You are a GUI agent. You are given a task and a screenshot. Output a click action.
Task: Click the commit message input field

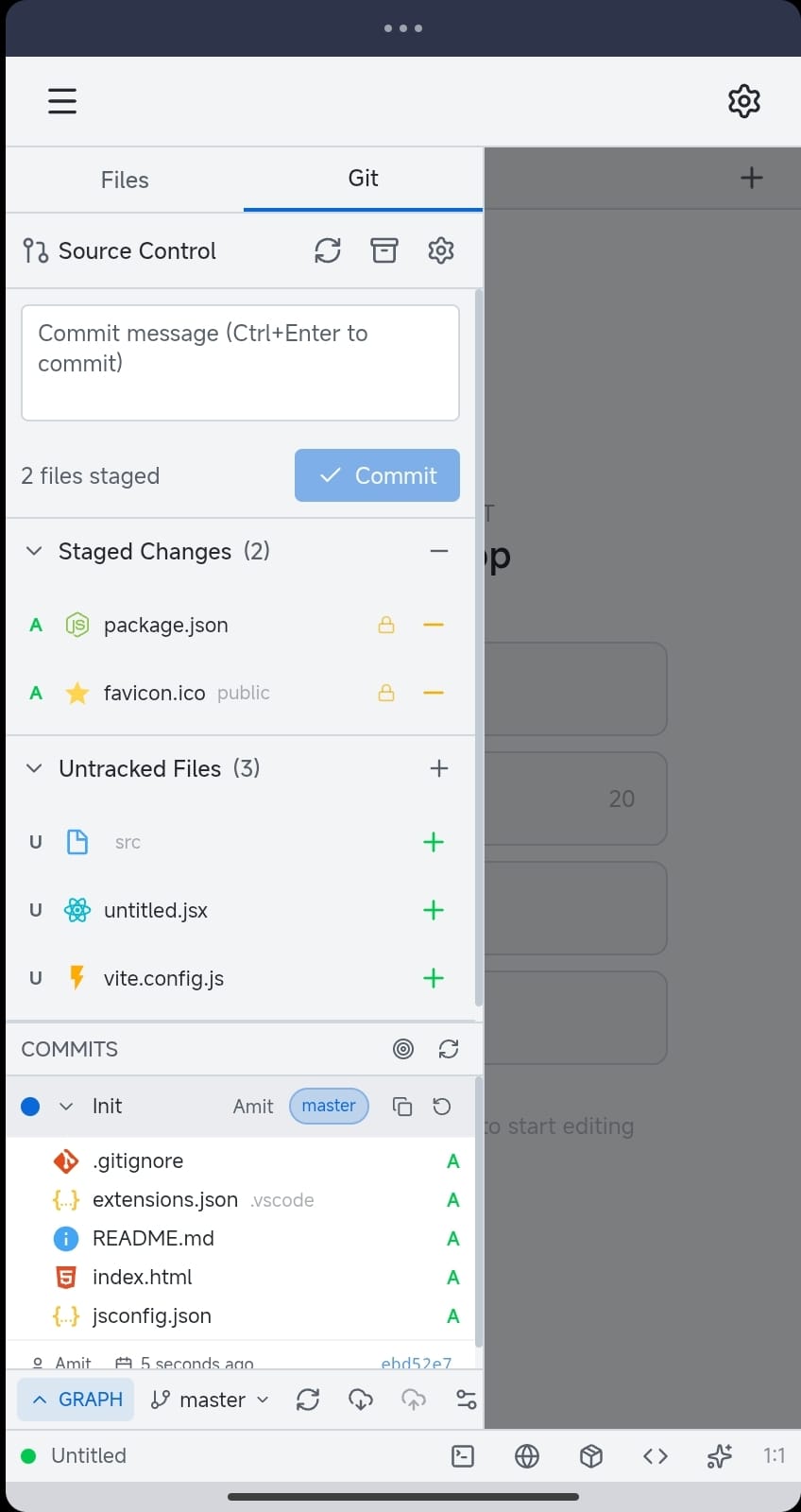(x=240, y=362)
